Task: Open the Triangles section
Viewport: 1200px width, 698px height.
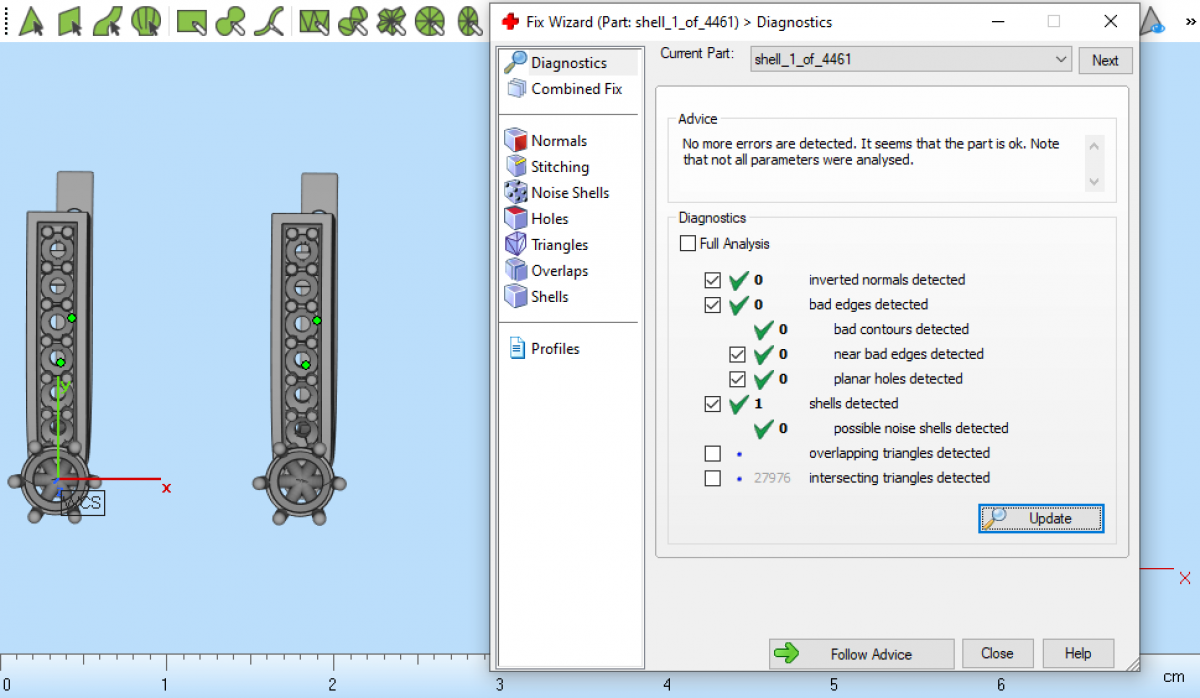Action: point(559,245)
